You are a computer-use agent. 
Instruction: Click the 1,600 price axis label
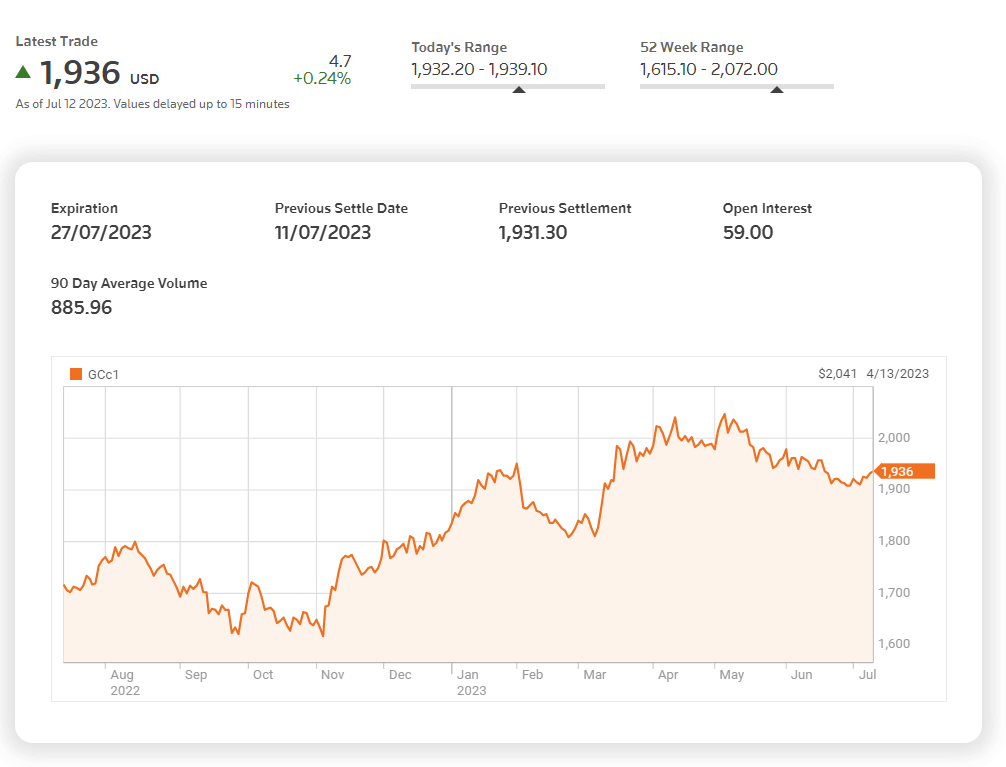point(896,644)
